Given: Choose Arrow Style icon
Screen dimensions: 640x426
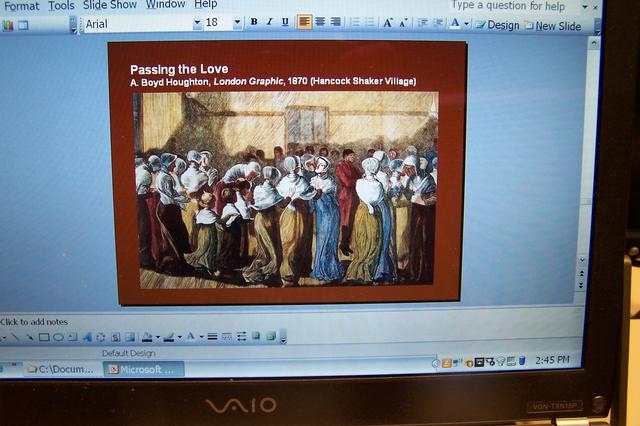Looking at the screenshot, I should [x=242, y=336].
